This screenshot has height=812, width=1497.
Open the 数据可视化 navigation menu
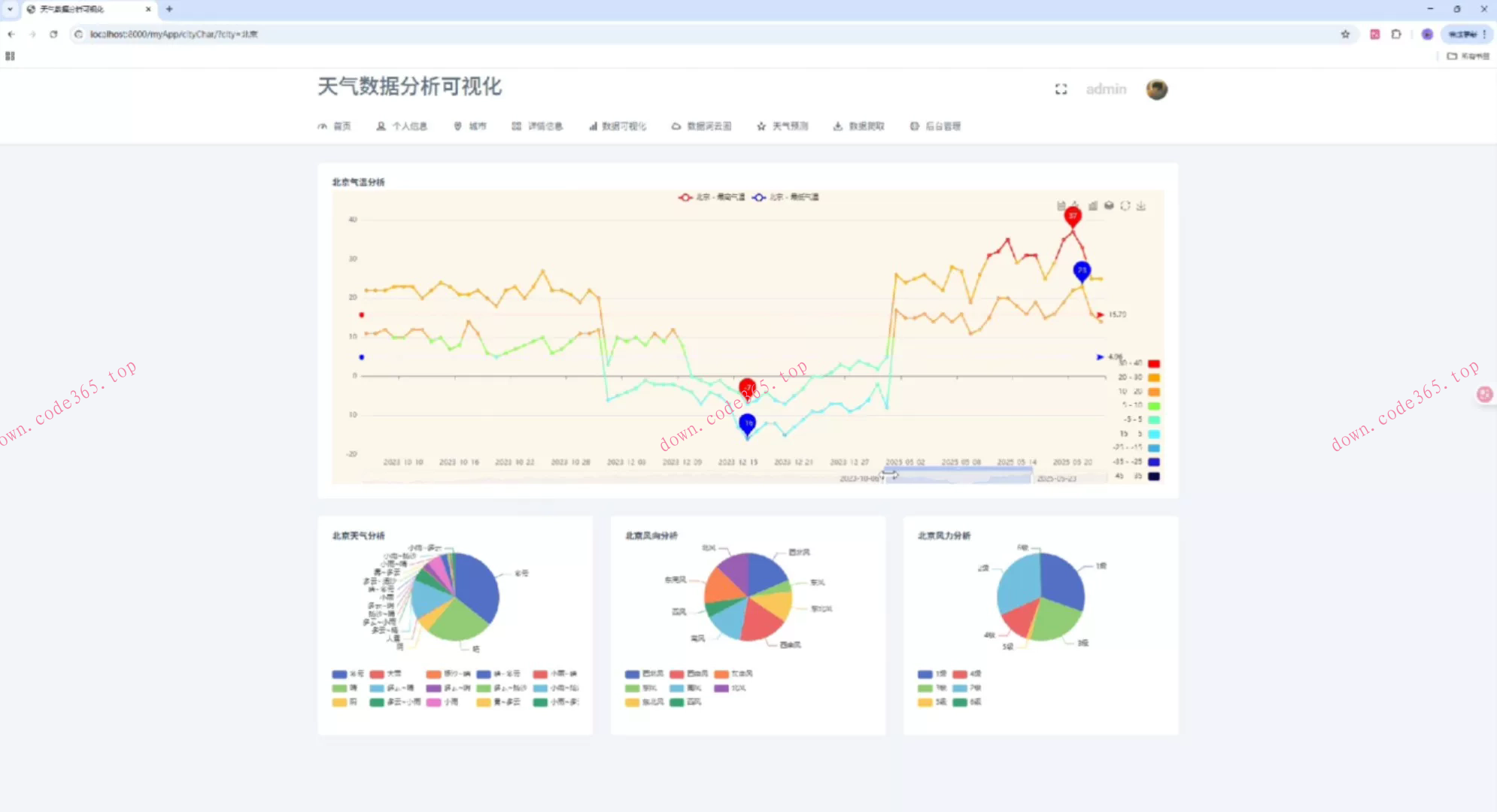618,126
